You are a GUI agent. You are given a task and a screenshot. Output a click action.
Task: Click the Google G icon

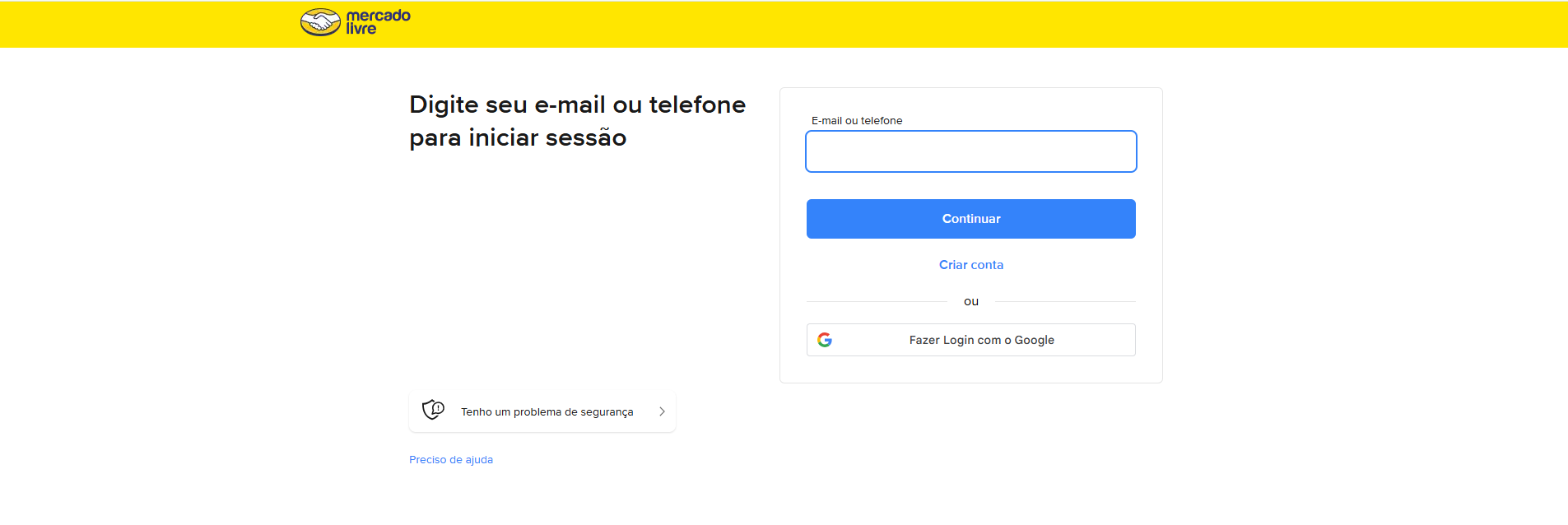click(x=825, y=340)
